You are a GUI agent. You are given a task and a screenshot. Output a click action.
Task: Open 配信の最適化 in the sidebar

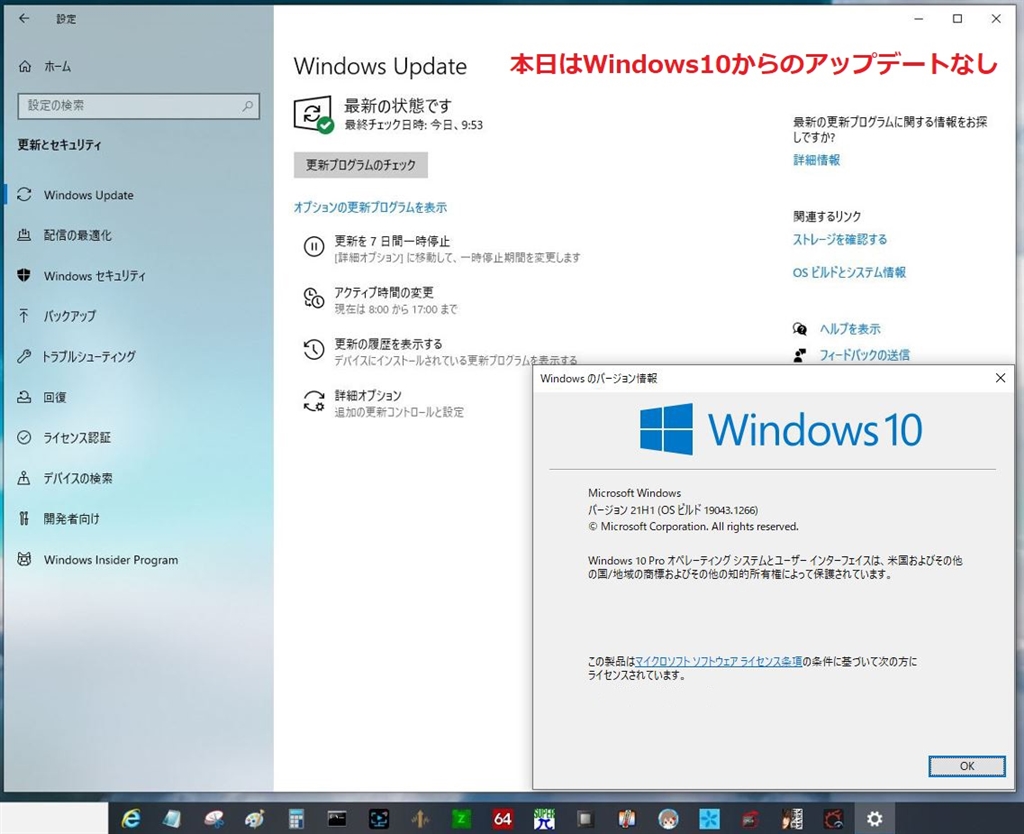(x=78, y=235)
